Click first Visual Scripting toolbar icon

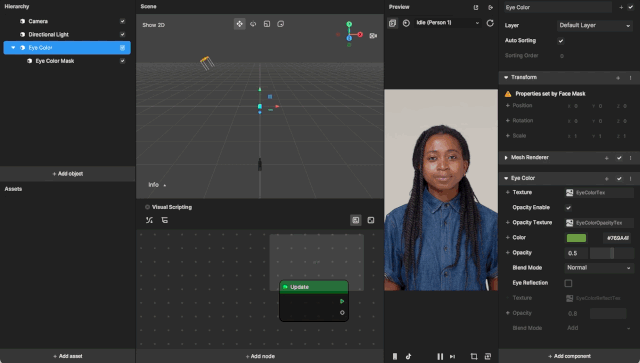click(149, 220)
